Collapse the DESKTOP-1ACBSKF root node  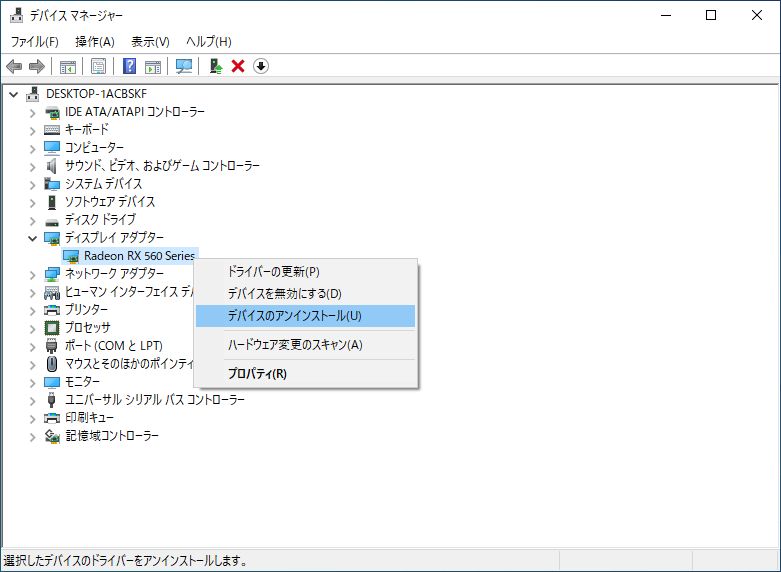(x=13, y=94)
